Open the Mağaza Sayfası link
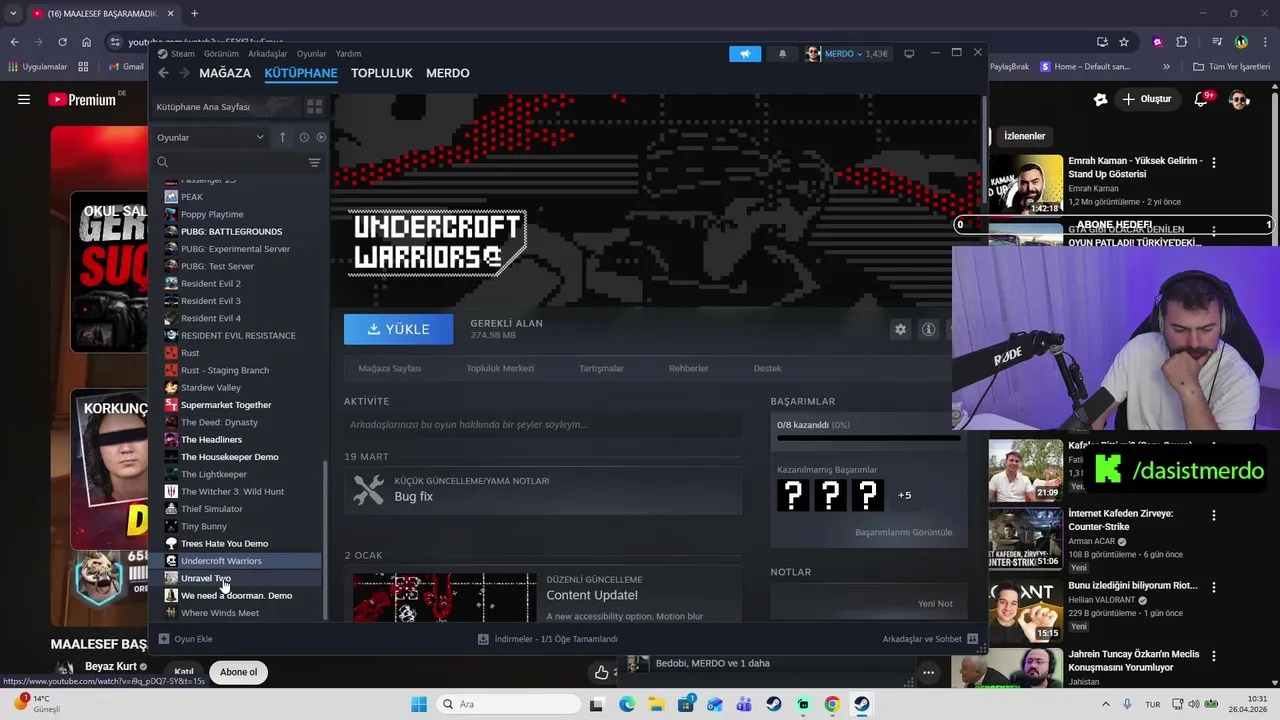 [x=390, y=368]
